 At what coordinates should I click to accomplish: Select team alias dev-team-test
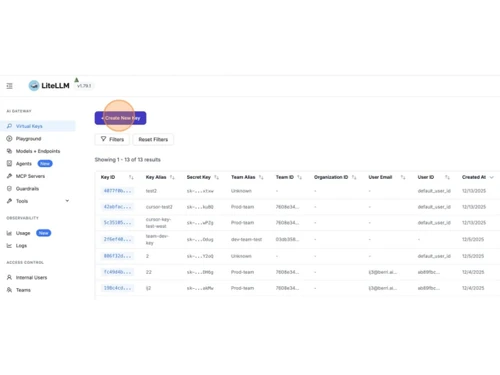coord(246,239)
